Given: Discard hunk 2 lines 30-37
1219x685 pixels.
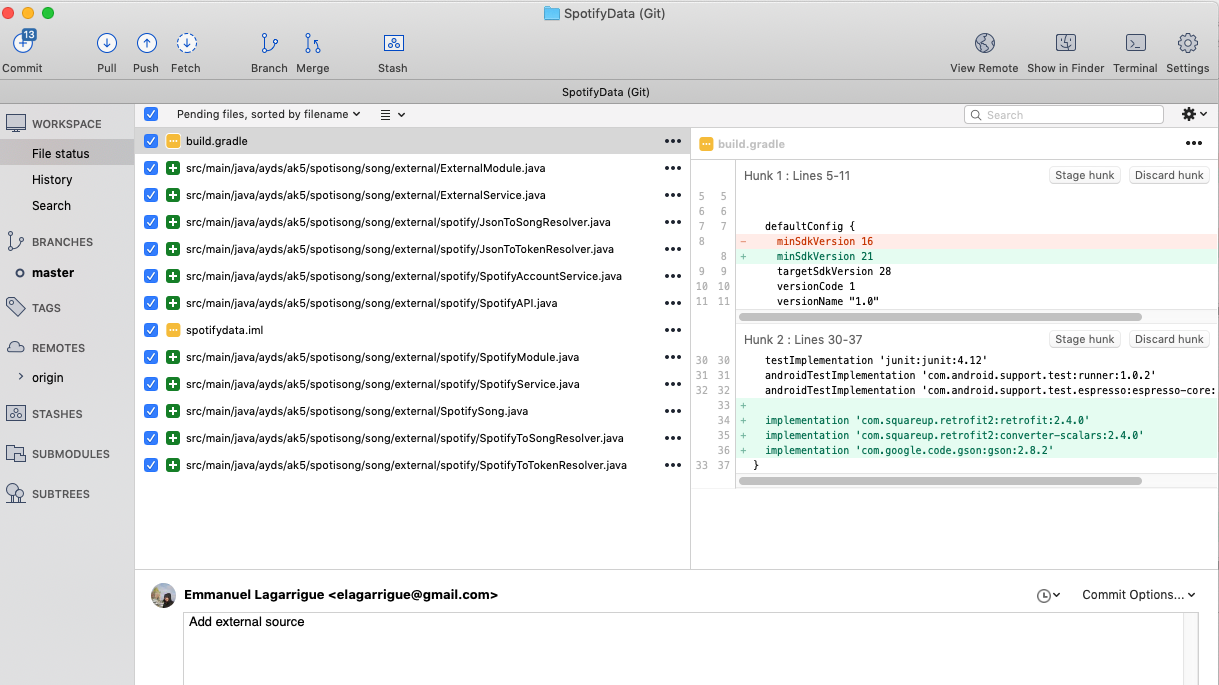Looking at the screenshot, I should pyautogui.click(x=1169, y=339).
